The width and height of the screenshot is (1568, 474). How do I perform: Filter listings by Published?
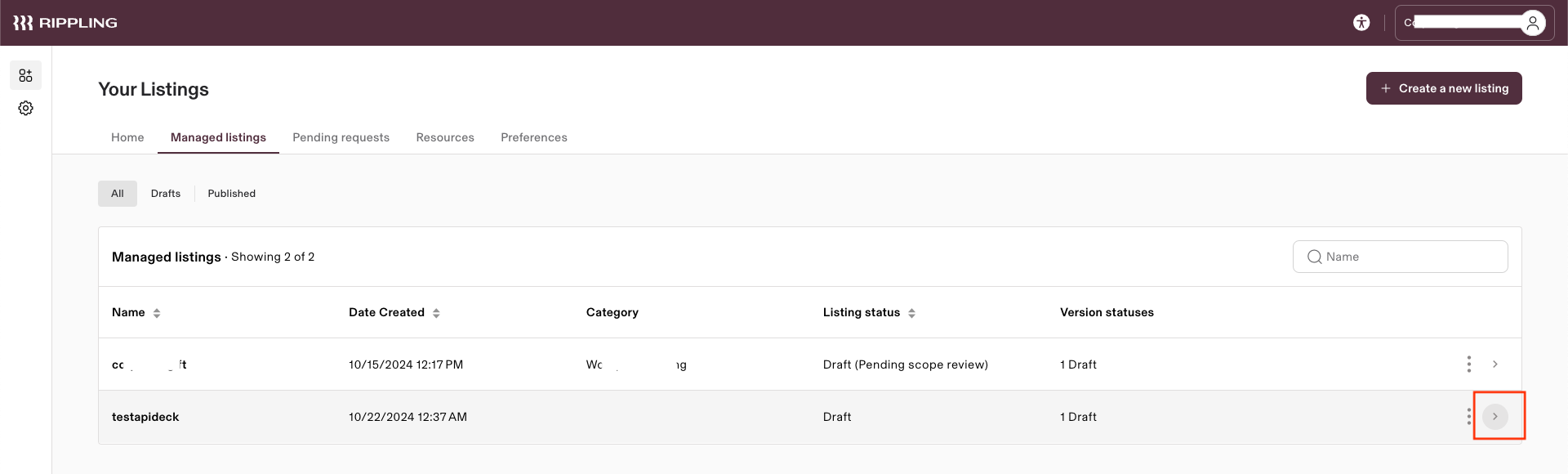pos(231,194)
